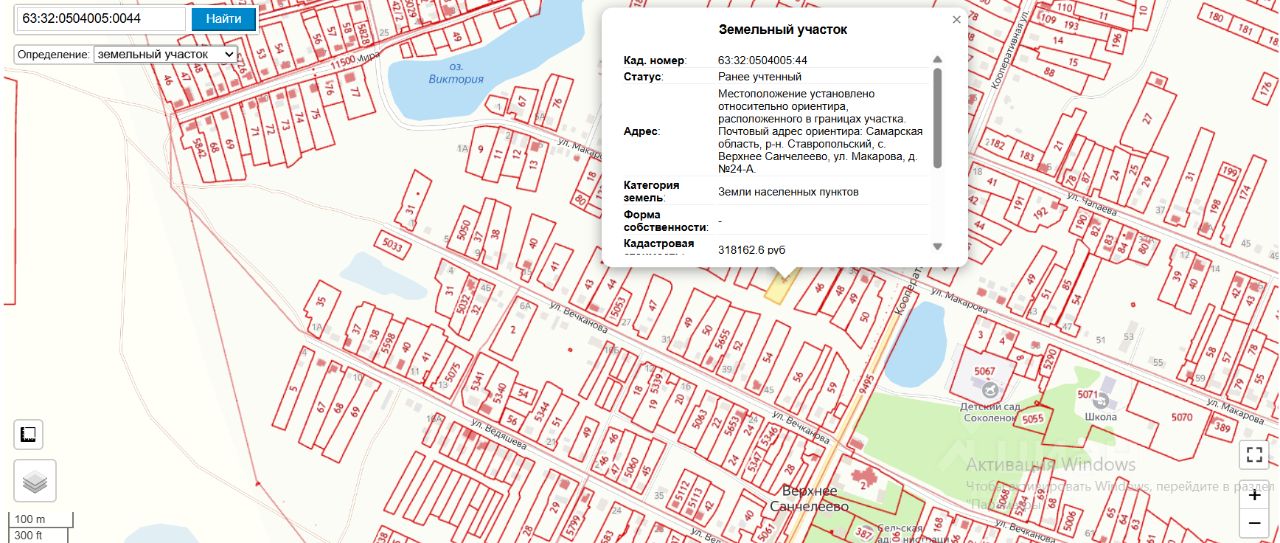Click the 100 m scale bar
The image size is (1280, 543).
click(40, 519)
